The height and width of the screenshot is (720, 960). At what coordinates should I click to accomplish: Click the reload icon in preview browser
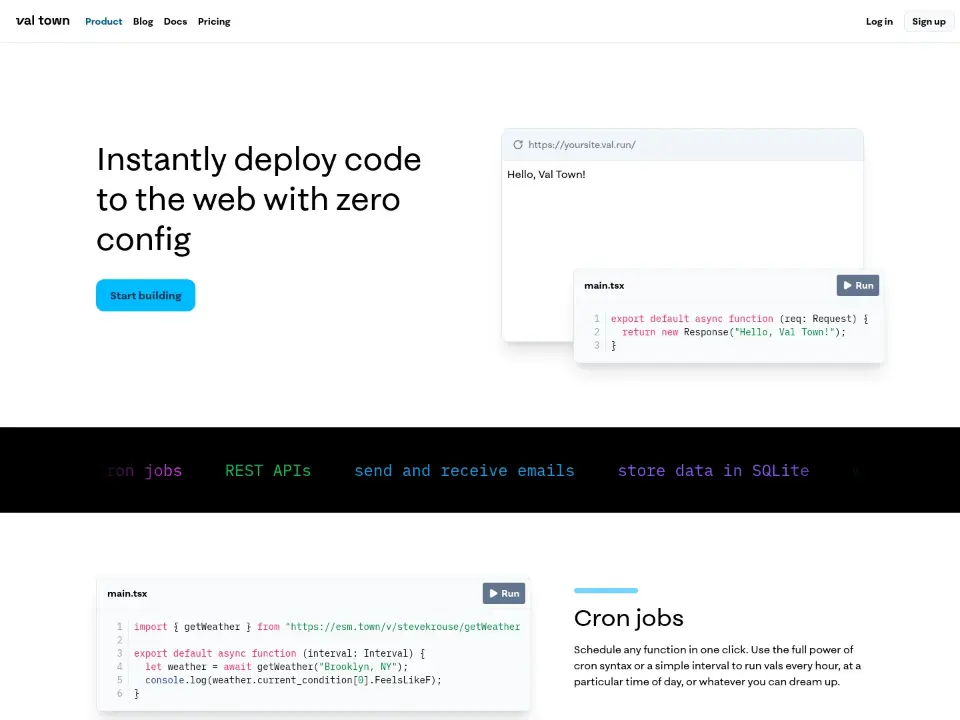tap(518, 144)
